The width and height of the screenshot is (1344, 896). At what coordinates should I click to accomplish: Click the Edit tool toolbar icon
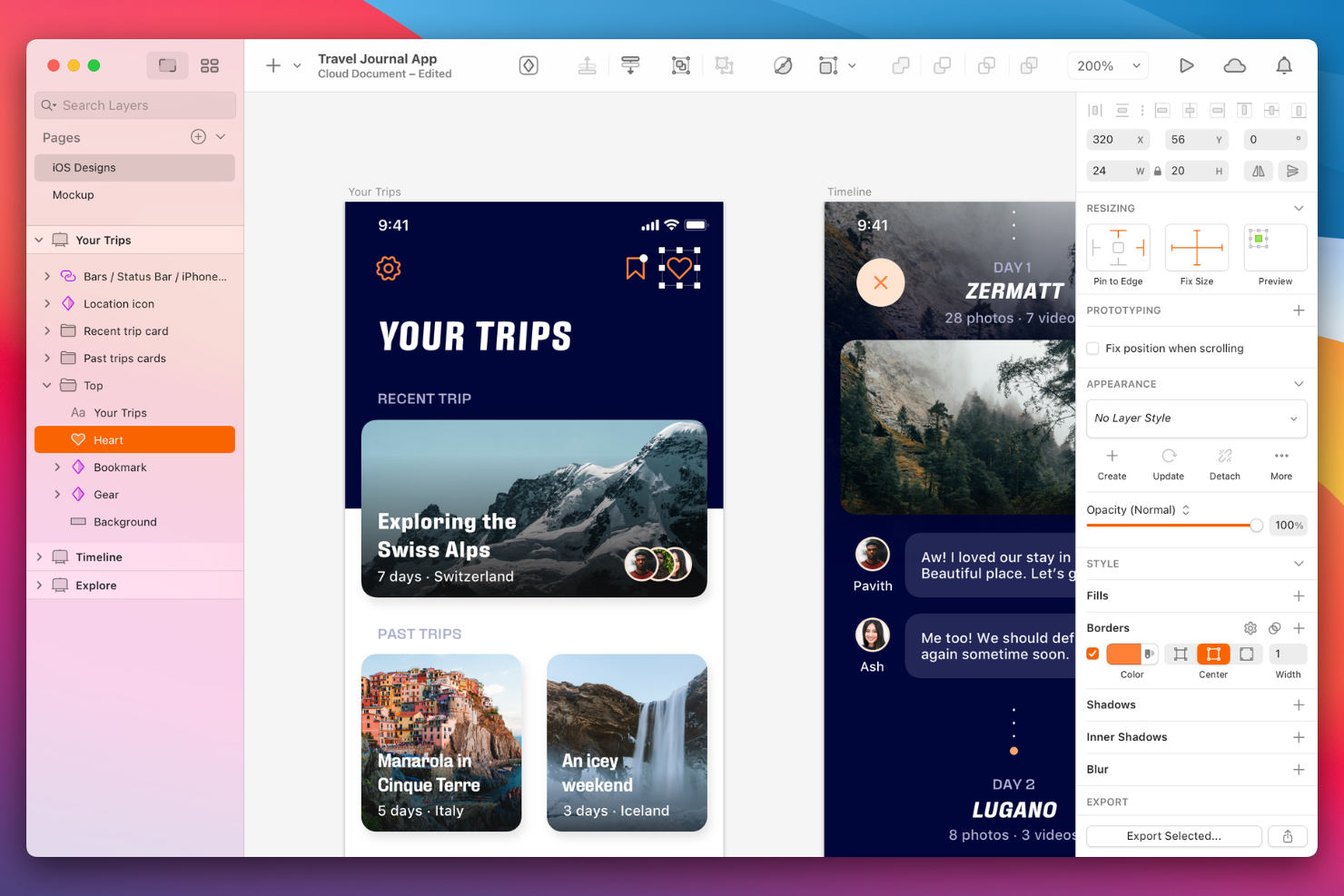point(782,65)
